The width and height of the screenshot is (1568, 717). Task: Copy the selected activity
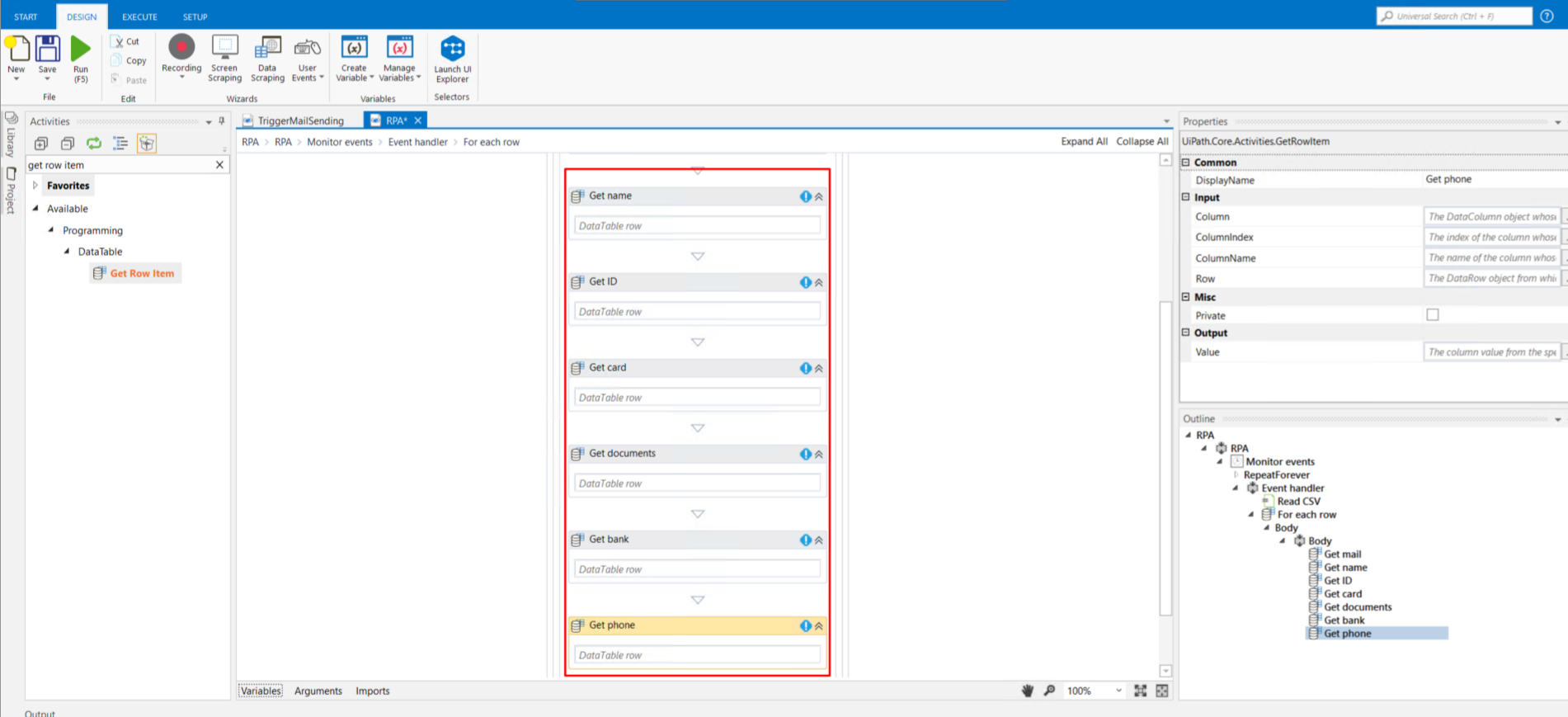click(x=129, y=60)
